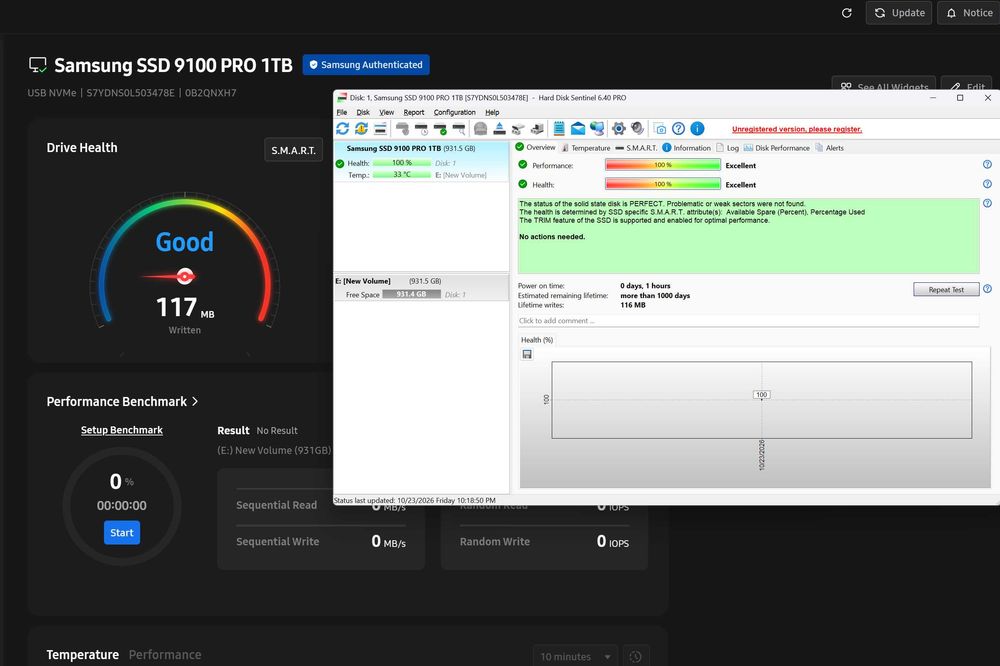Click the refresh icon in Samsung Magician top bar

(847, 13)
